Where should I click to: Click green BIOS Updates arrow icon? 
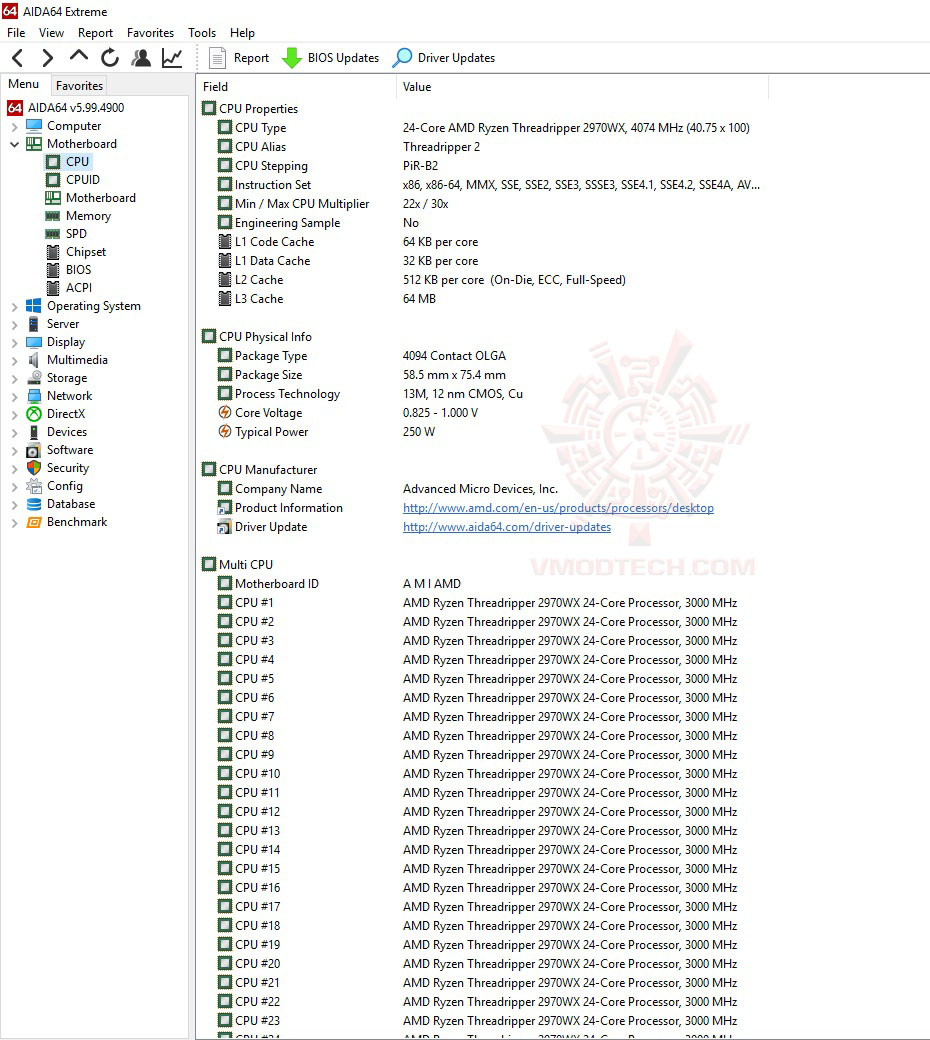click(292, 58)
